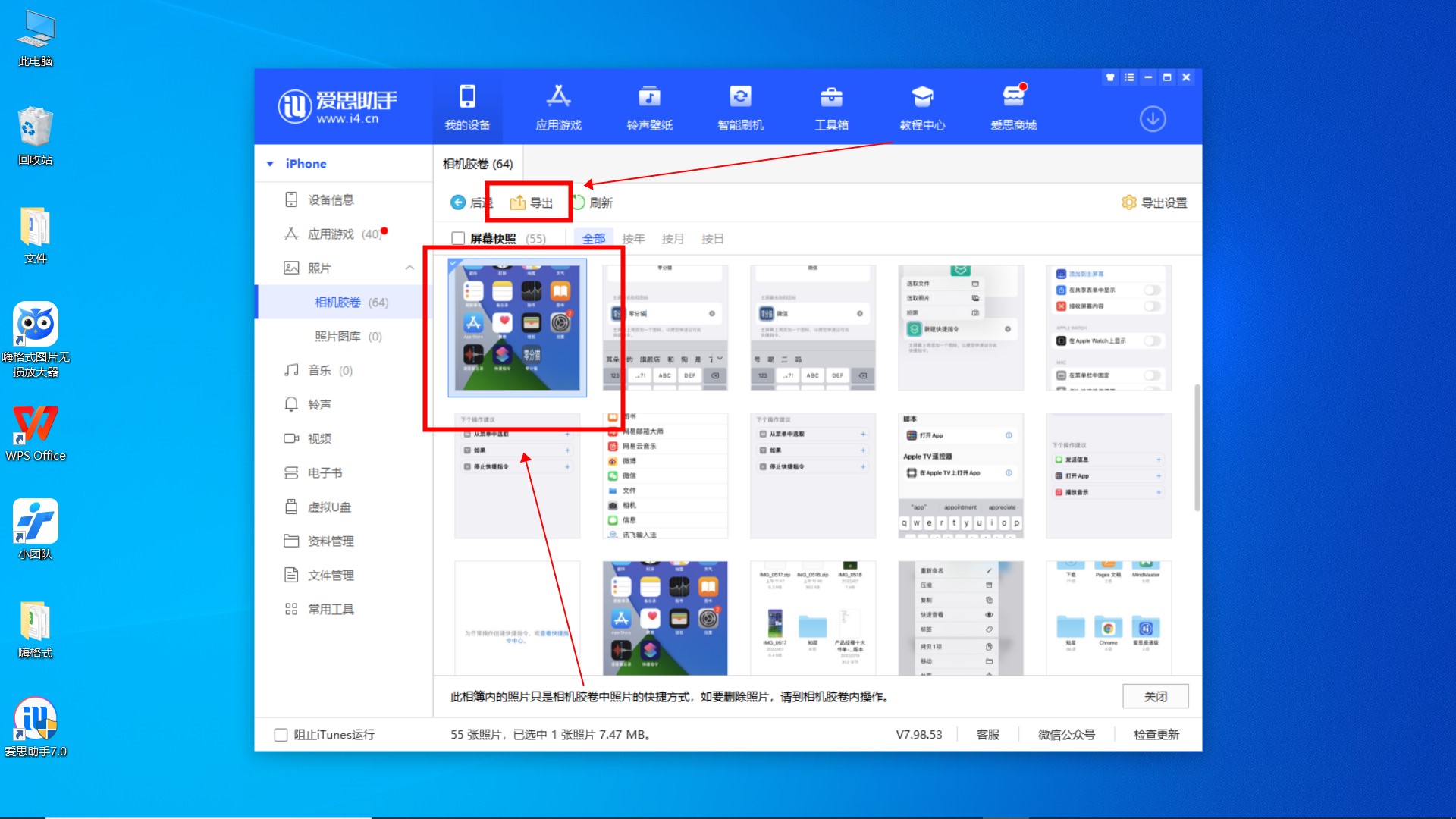Click the 关闭 button in notice bar

point(1155,696)
